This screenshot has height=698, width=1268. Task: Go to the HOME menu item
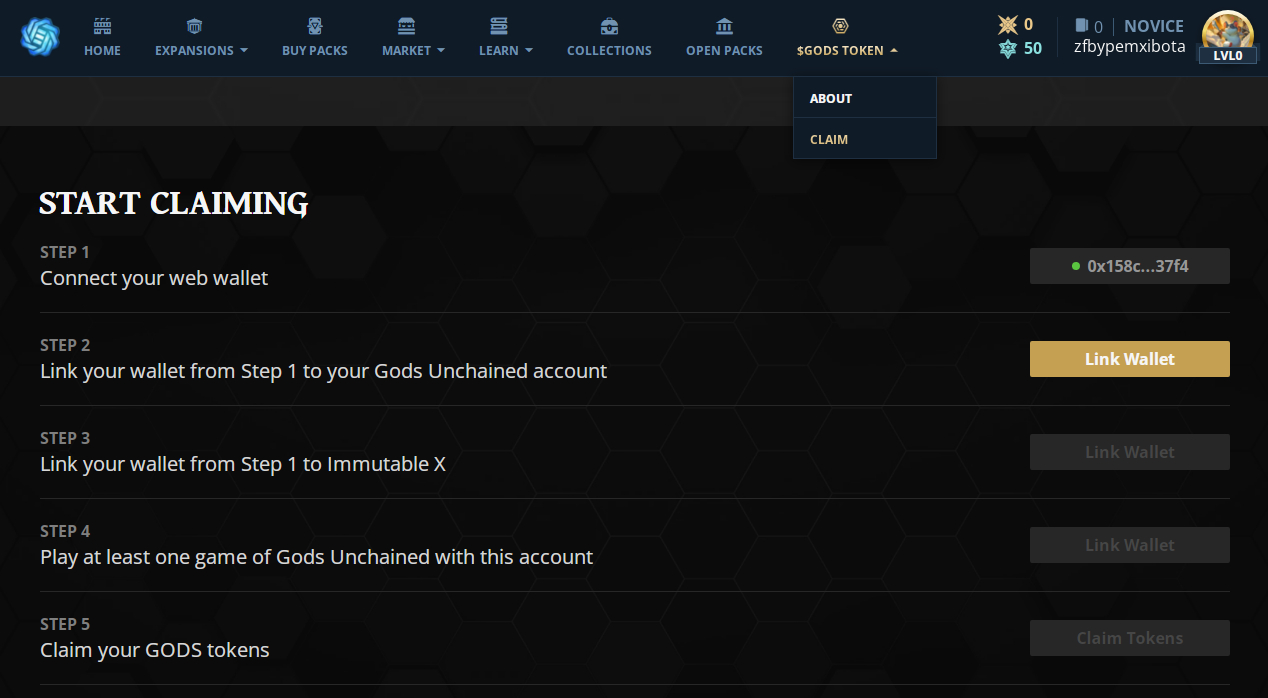click(102, 50)
